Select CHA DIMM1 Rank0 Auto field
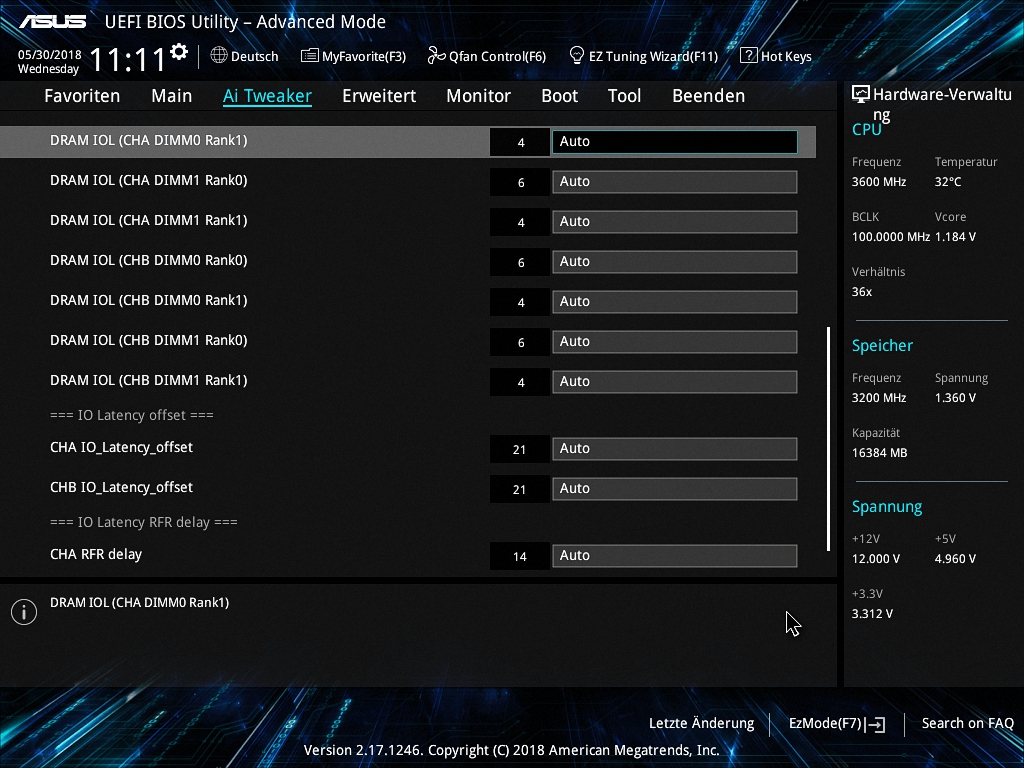The image size is (1024, 768). pos(675,182)
